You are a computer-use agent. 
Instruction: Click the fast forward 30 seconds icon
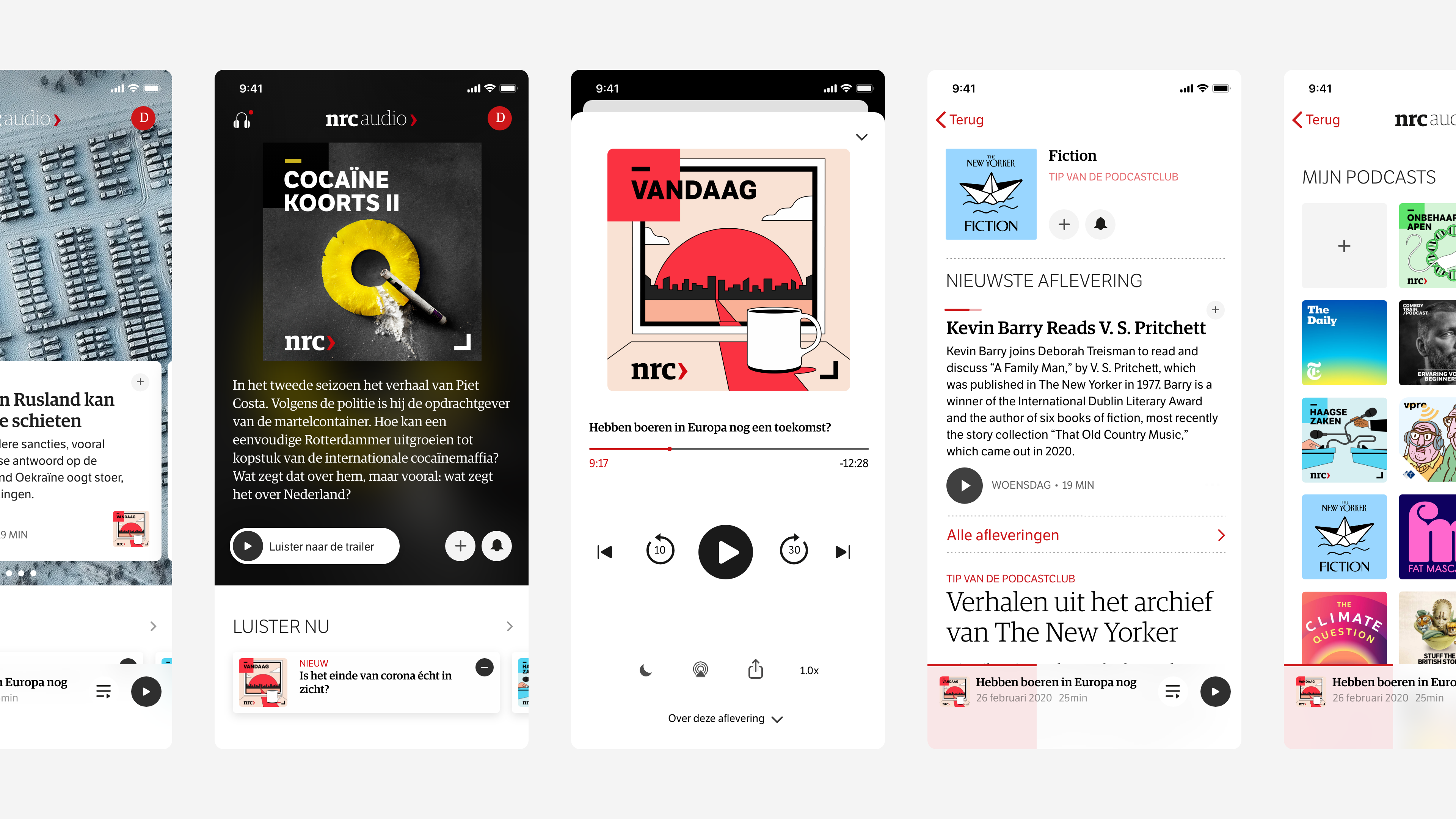(x=793, y=551)
